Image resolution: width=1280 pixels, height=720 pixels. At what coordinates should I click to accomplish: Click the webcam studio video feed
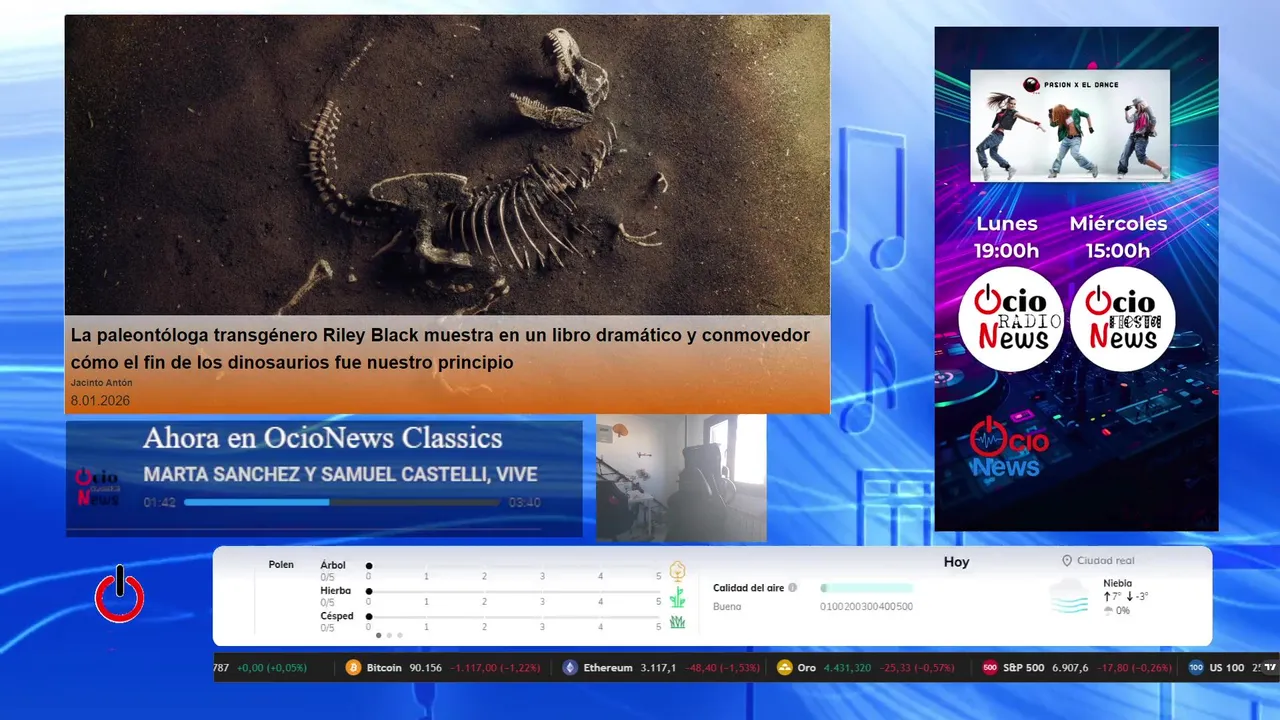681,478
